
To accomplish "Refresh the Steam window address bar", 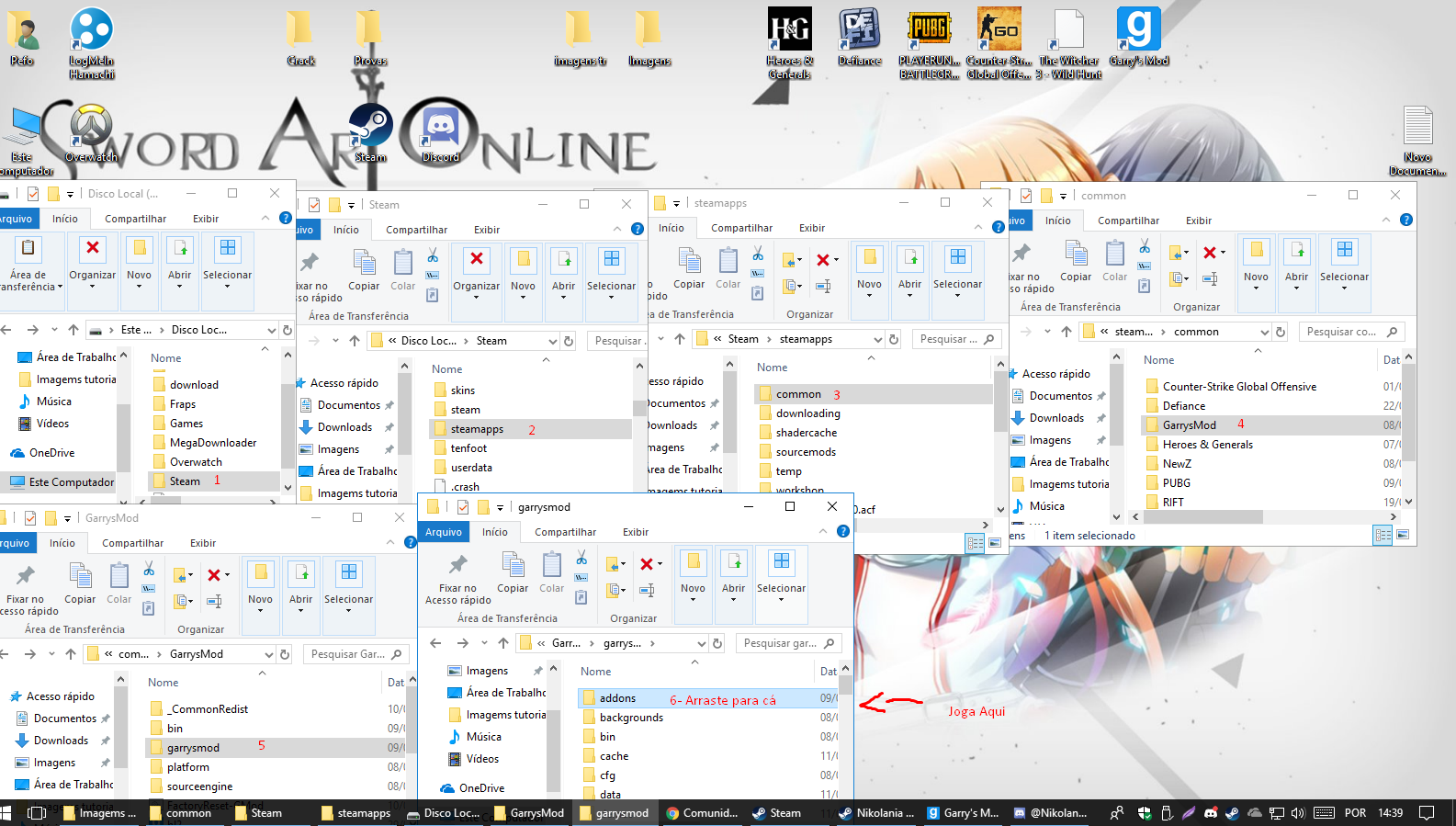I will pos(569,341).
